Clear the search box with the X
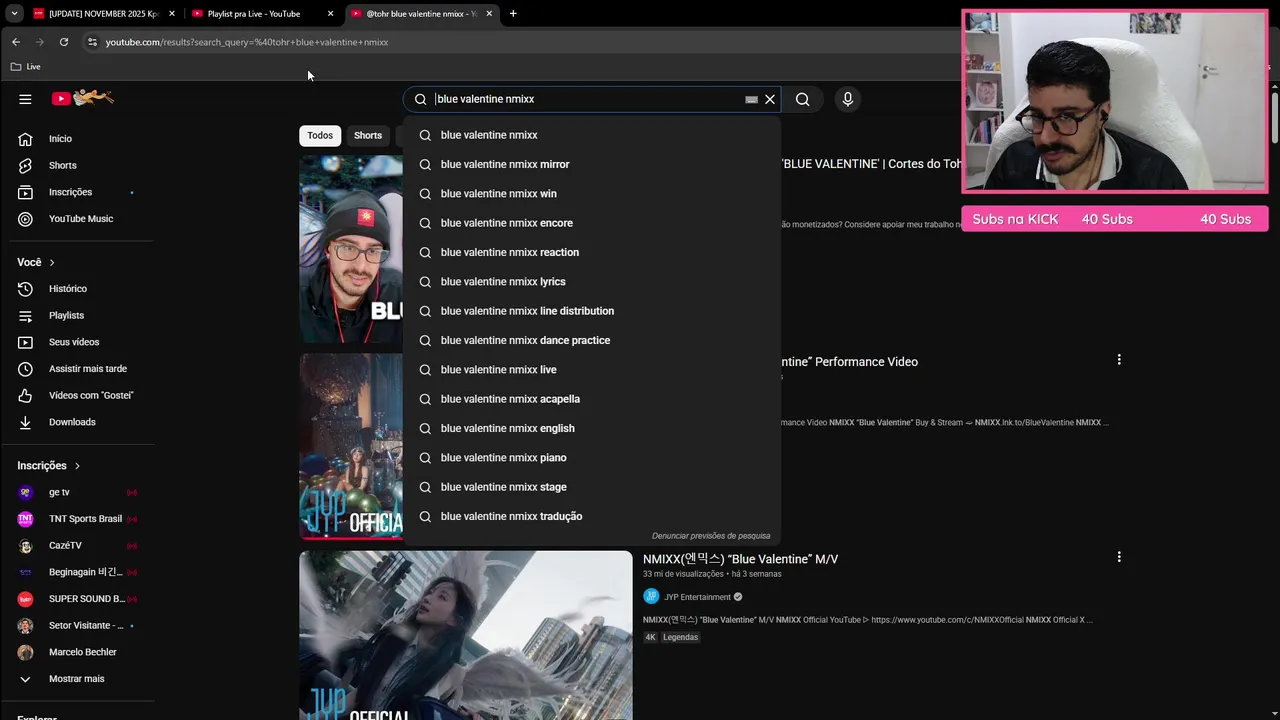 click(770, 99)
